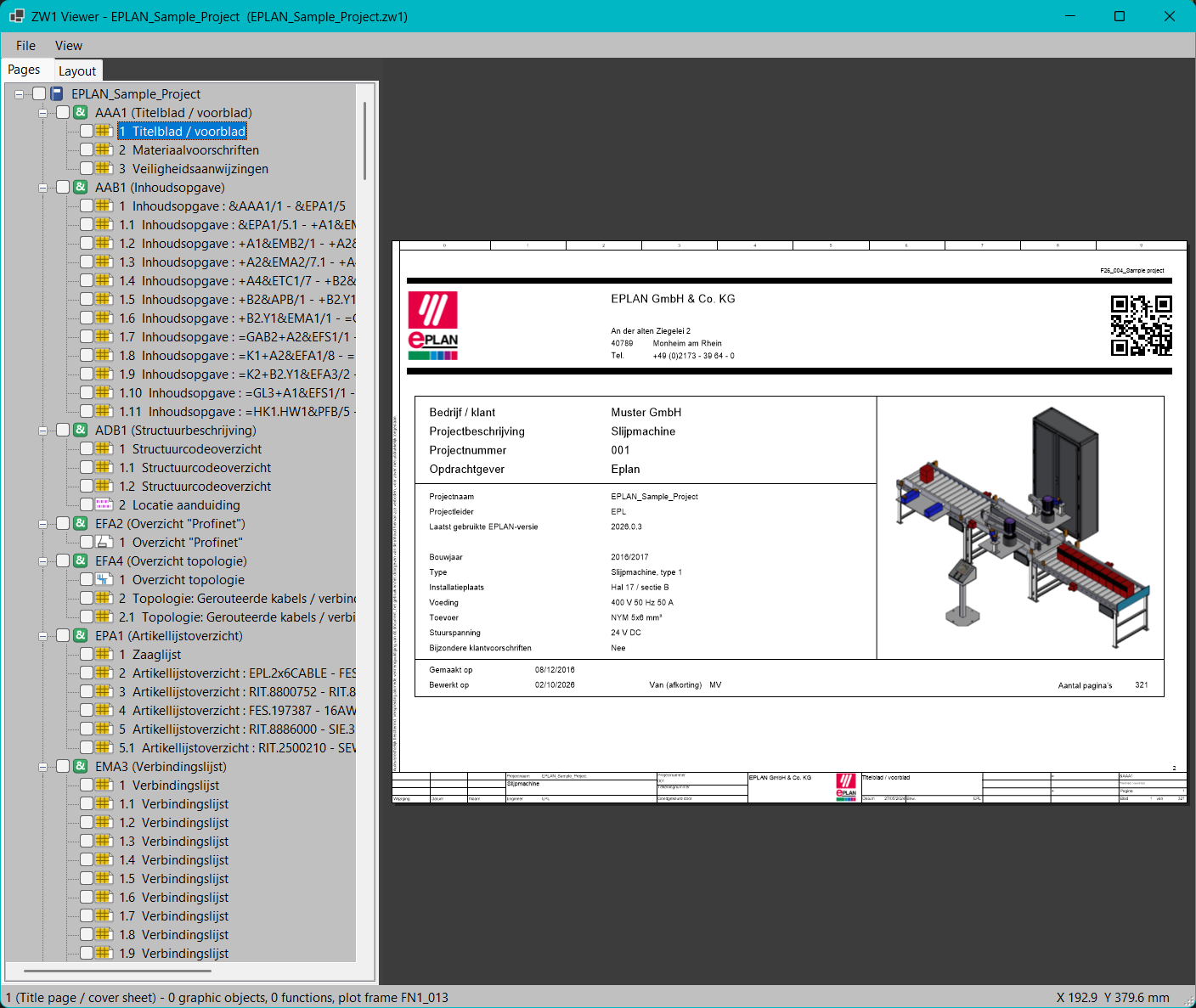Click page icon of 1.9 Verbindingslijst
Screen dimensions: 1196x1008
click(104, 954)
